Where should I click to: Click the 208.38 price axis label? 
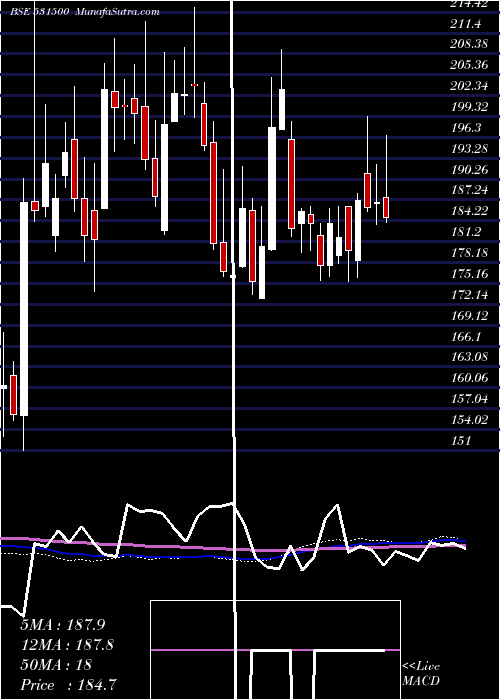470,44
